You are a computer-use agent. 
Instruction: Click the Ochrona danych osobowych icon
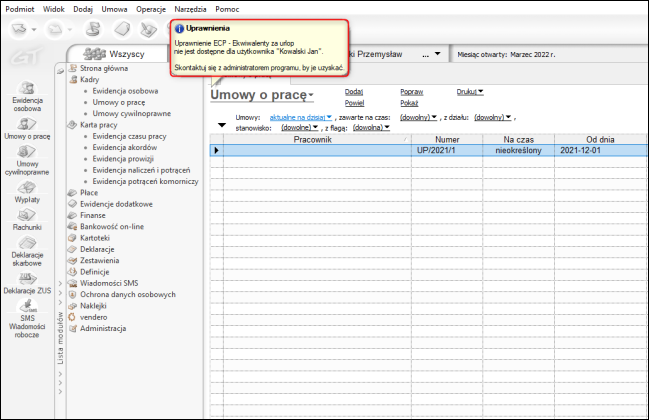click(x=72, y=294)
